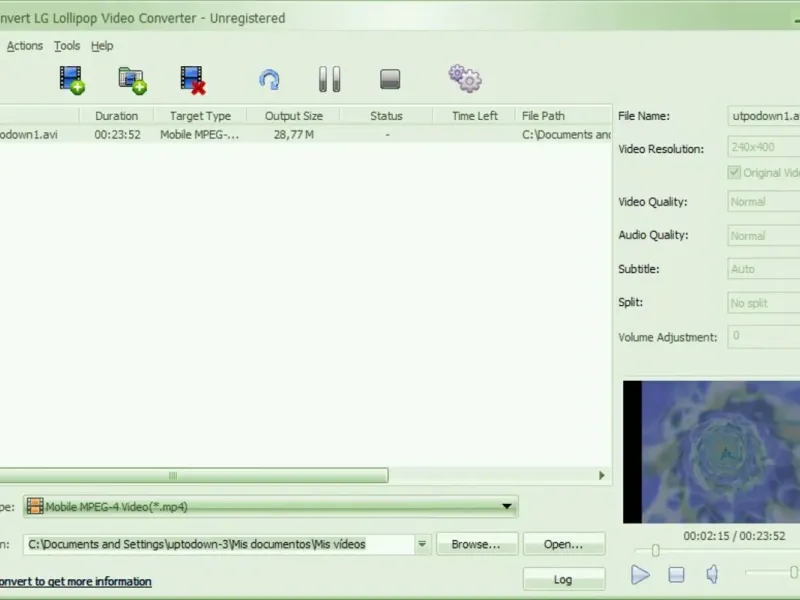The height and width of the screenshot is (600, 800).
Task: Click the File Name field
Action: pos(764,116)
